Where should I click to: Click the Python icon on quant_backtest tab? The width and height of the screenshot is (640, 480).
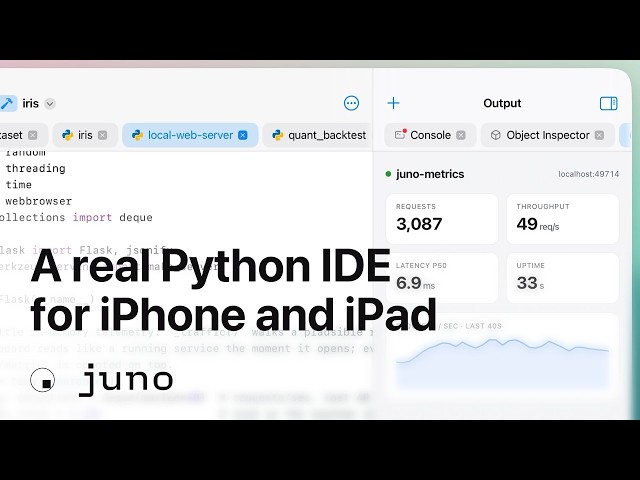pos(278,135)
